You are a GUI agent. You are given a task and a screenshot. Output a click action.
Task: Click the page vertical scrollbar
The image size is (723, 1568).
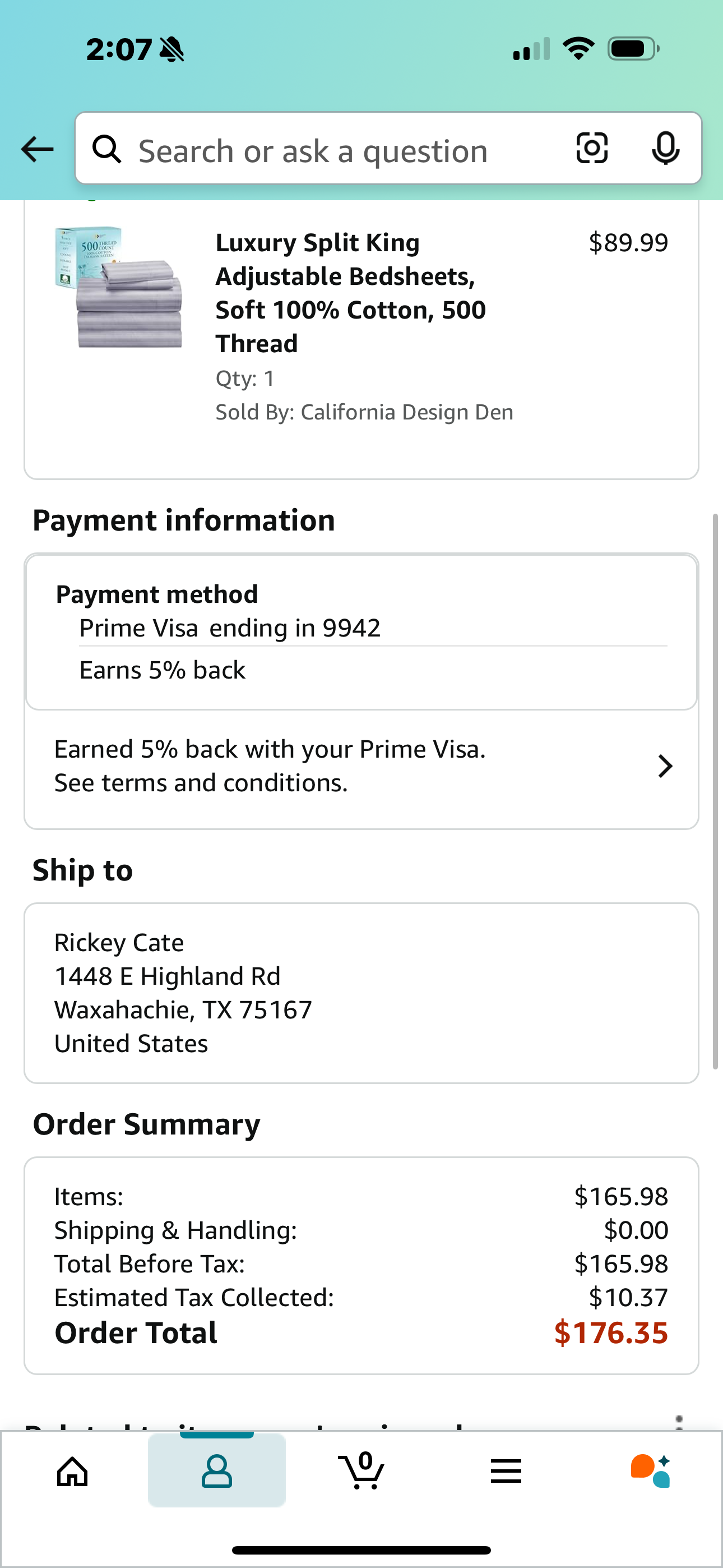pyautogui.click(x=715, y=791)
